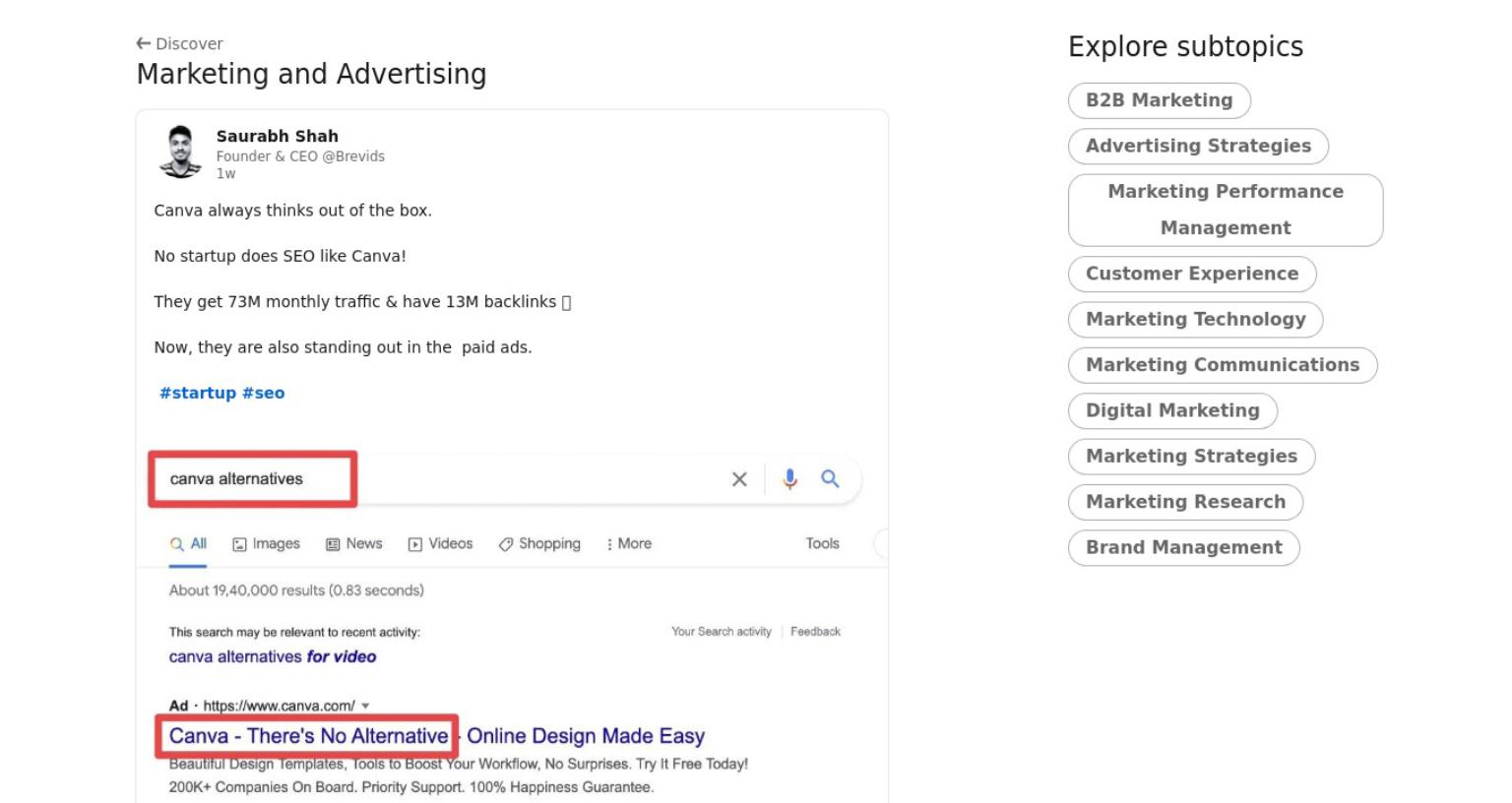
Task: Open the search Tools option
Action: point(822,543)
